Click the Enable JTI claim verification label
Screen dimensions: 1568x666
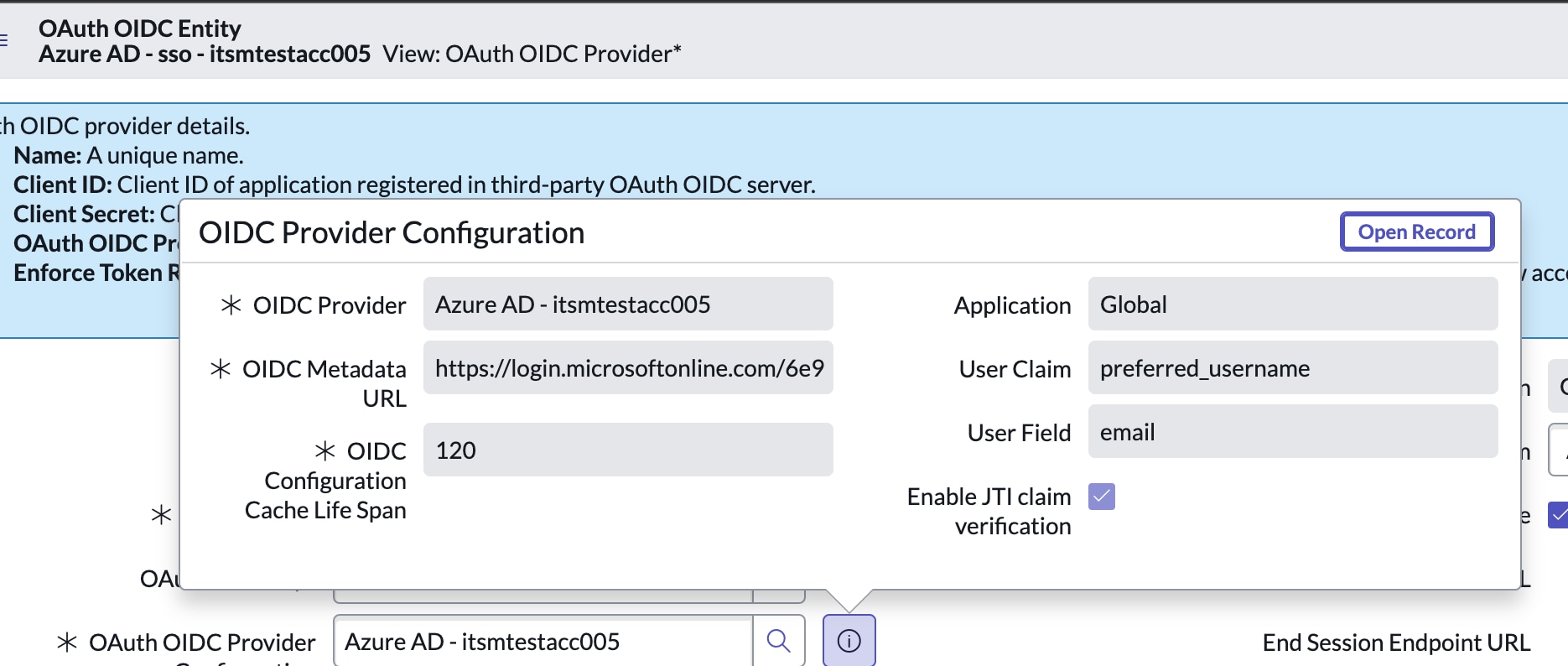(x=989, y=511)
